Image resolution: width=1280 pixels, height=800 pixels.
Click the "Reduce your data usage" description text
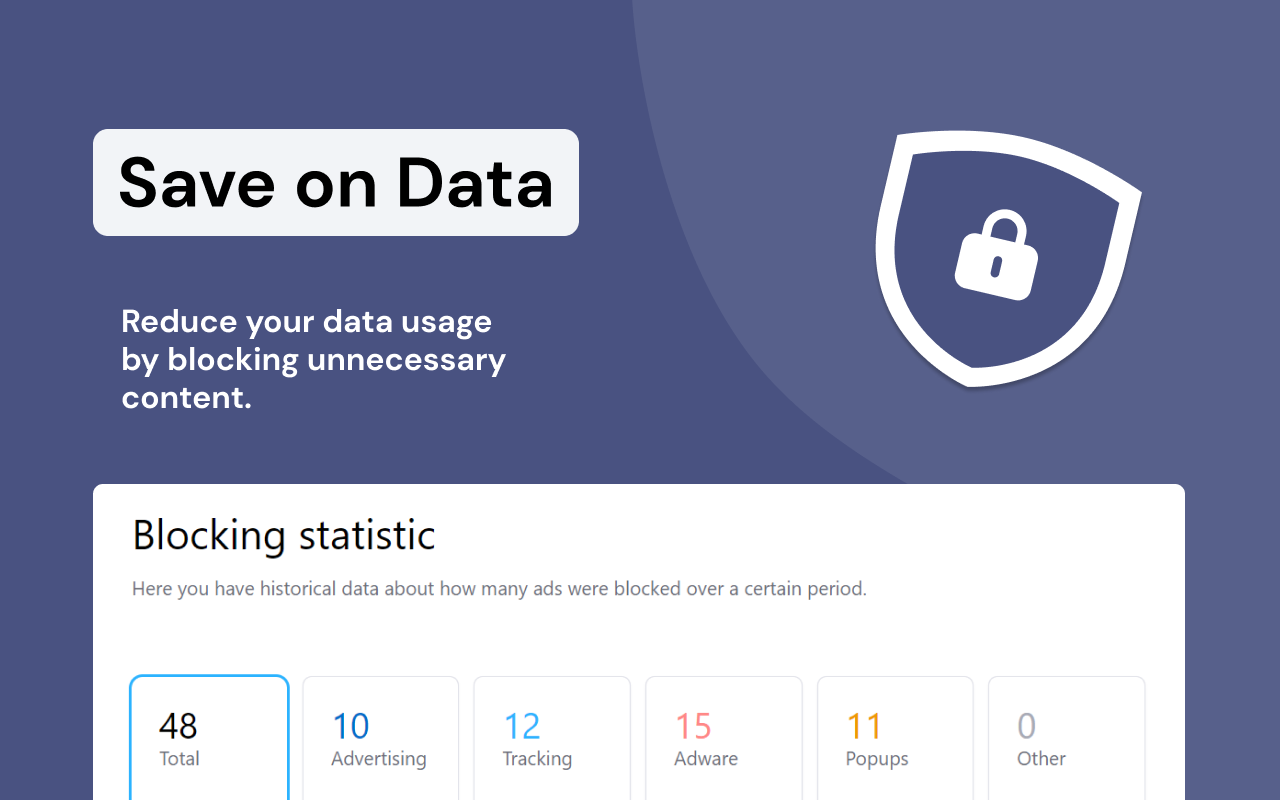click(313, 359)
